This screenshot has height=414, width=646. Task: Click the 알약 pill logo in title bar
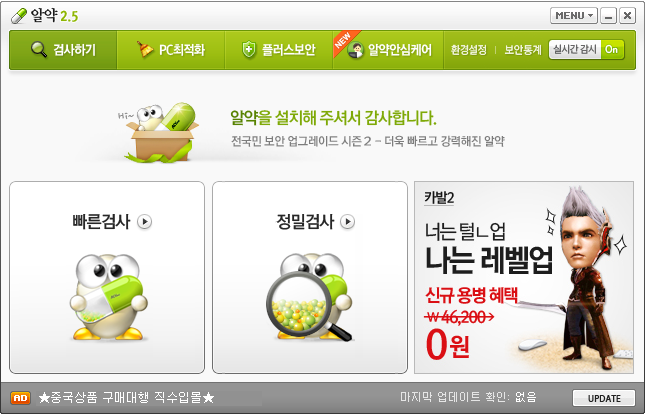19,16
